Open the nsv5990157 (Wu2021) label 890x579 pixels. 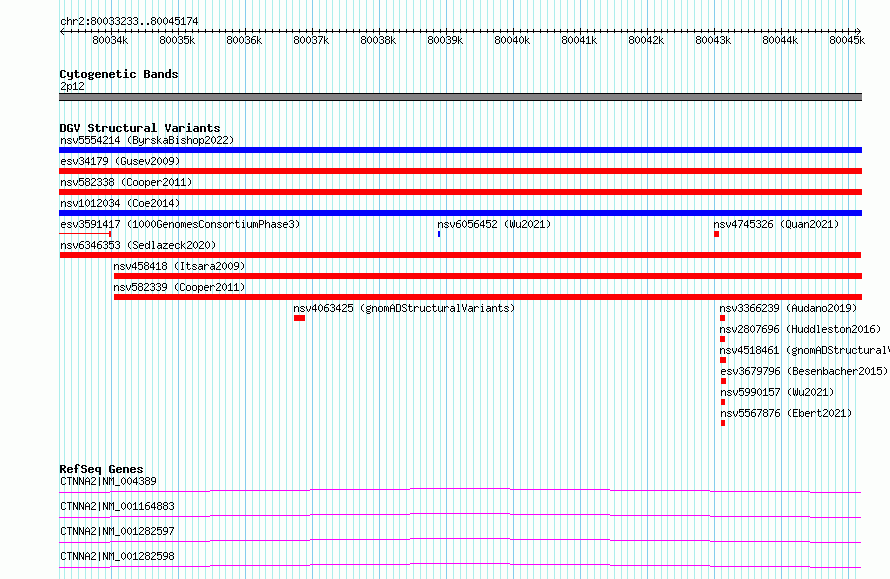(777, 392)
